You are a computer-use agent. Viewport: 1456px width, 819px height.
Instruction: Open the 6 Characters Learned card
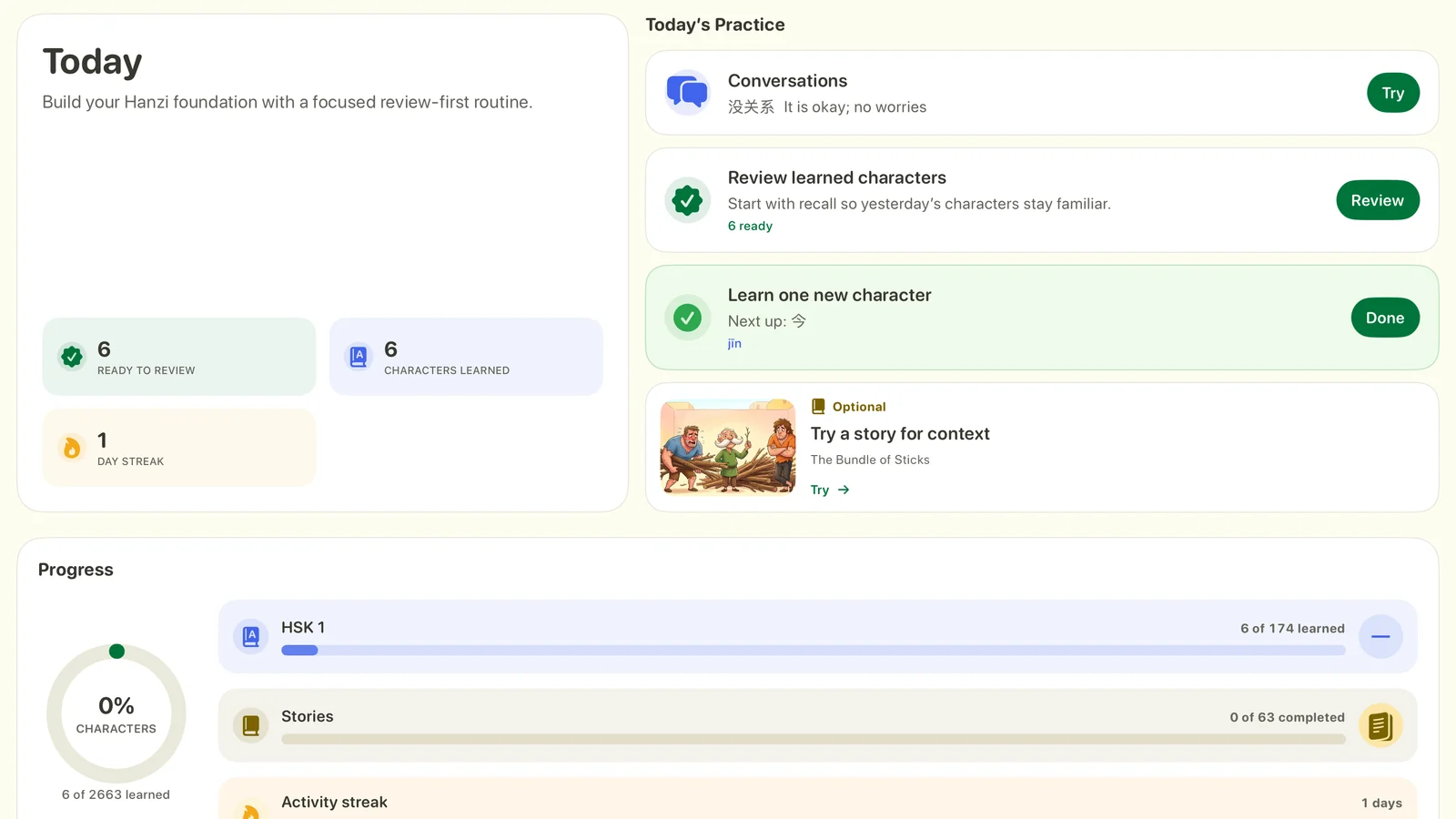(x=466, y=357)
